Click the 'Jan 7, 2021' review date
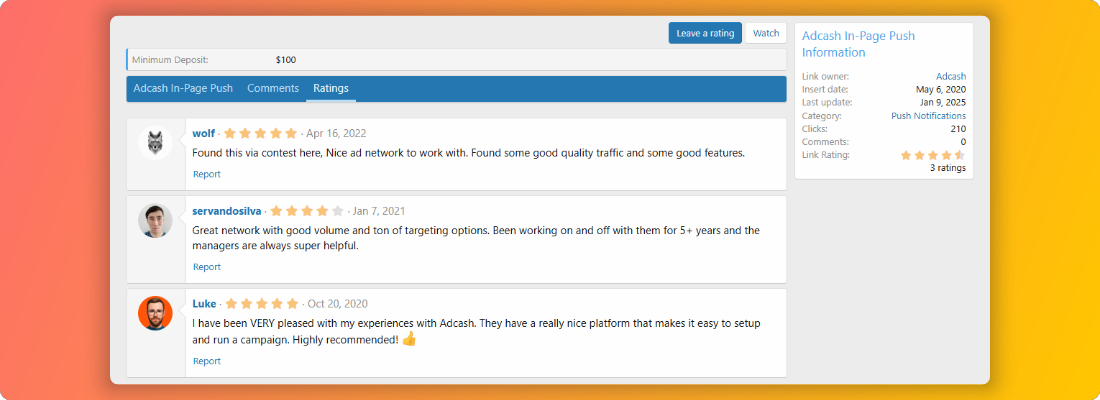The width and height of the screenshot is (1100, 400). click(379, 211)
